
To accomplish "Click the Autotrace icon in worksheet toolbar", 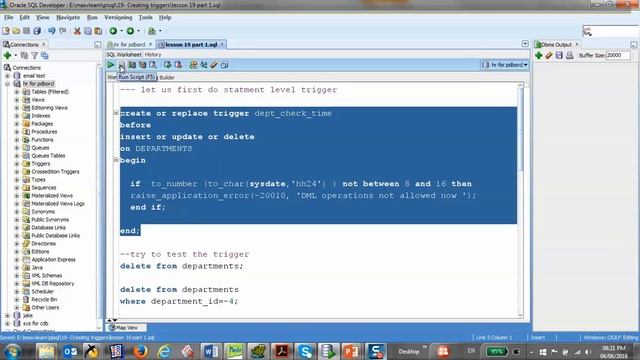I will click(142, 65).
